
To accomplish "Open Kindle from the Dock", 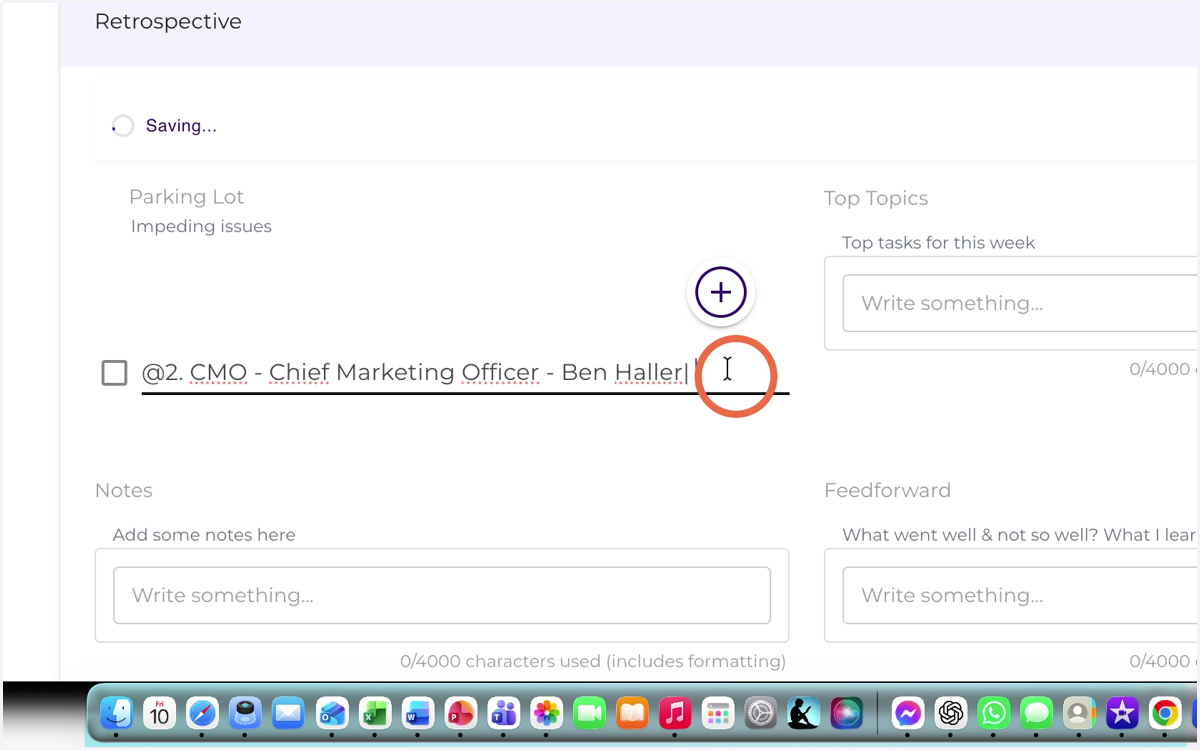I will click(x=804, y=712).
